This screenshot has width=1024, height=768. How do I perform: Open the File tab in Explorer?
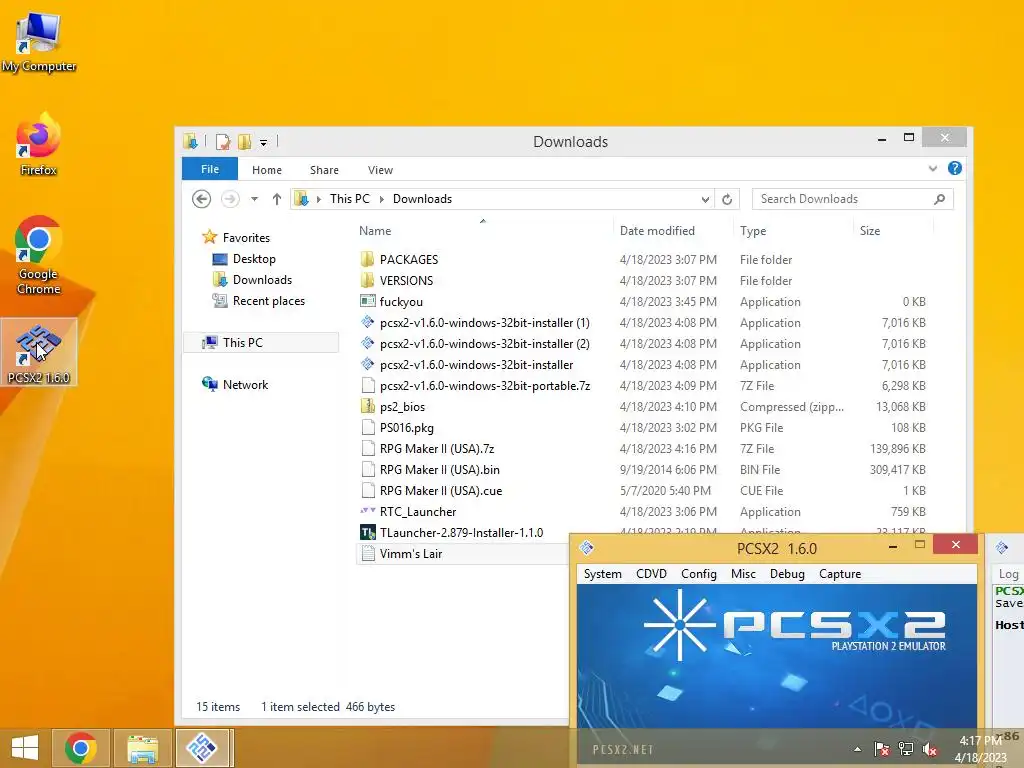(210, 169)
